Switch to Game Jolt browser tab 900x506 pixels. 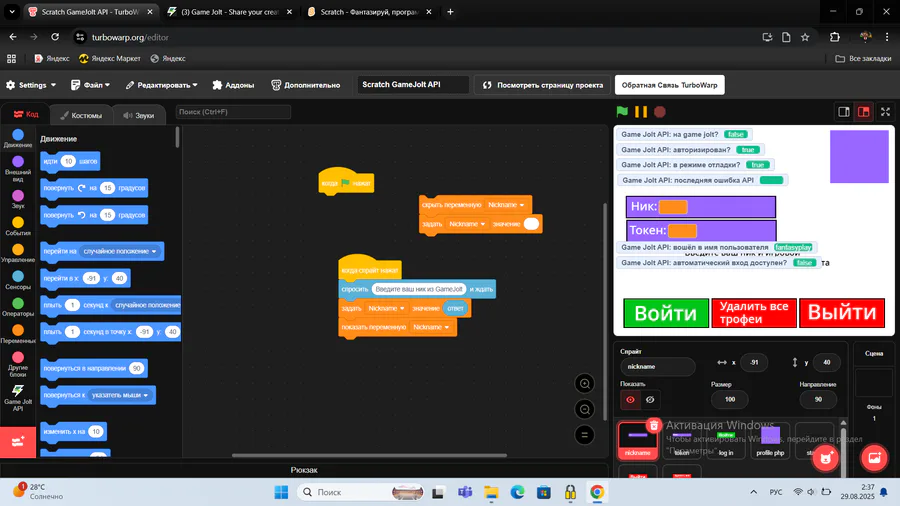[x=228, y=11]
